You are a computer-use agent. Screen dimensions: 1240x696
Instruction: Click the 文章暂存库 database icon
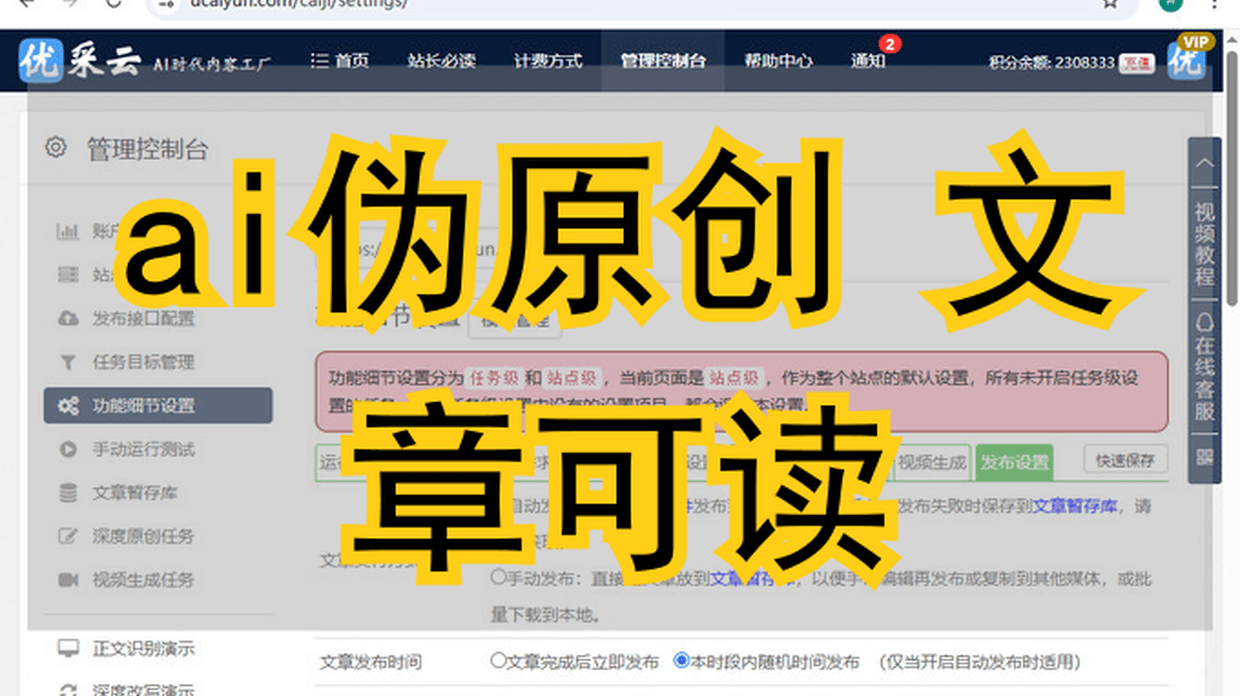click(x=68, y=493)
